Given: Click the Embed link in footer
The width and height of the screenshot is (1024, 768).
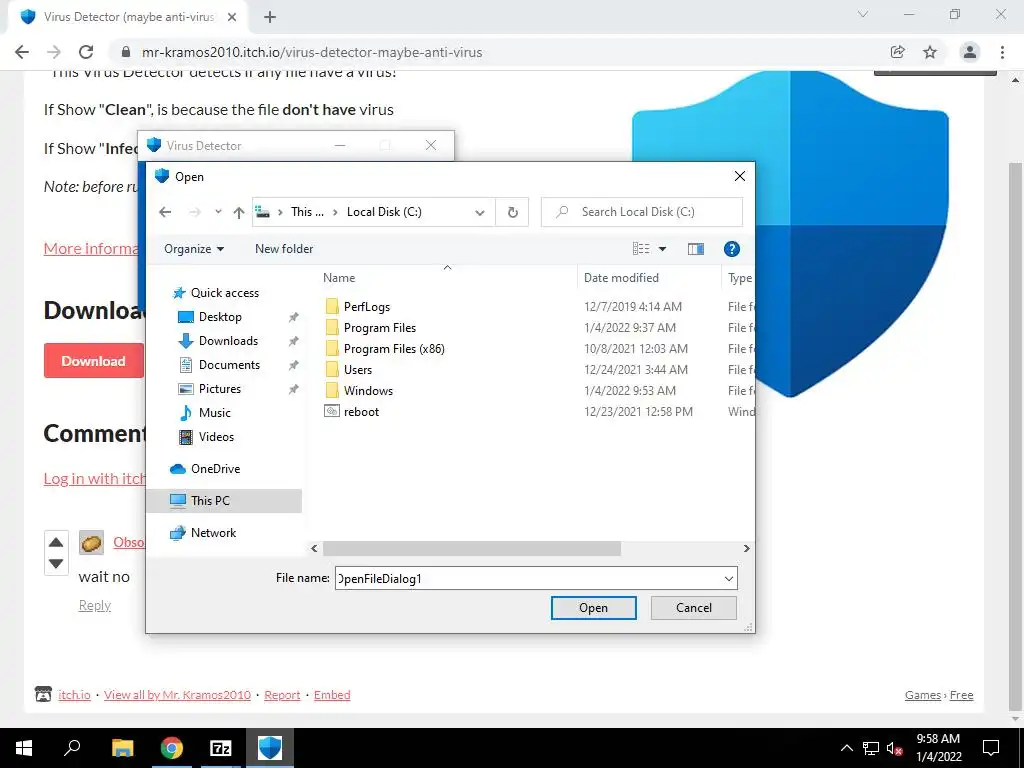Looking at the screenshot, I should pyautogui.click(x=332, y=695).
